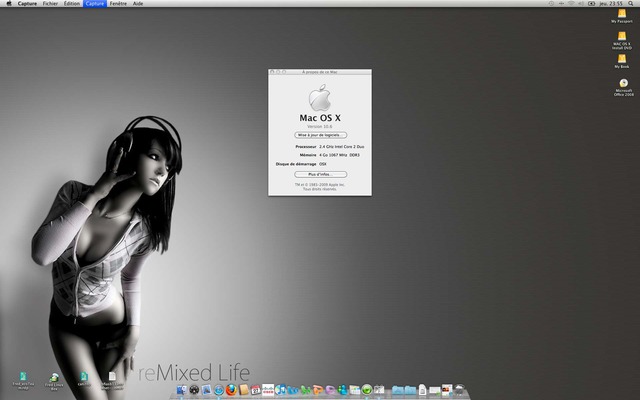Open Address Book in the dock
Screen dimensions: 640x400
[244, 389]
